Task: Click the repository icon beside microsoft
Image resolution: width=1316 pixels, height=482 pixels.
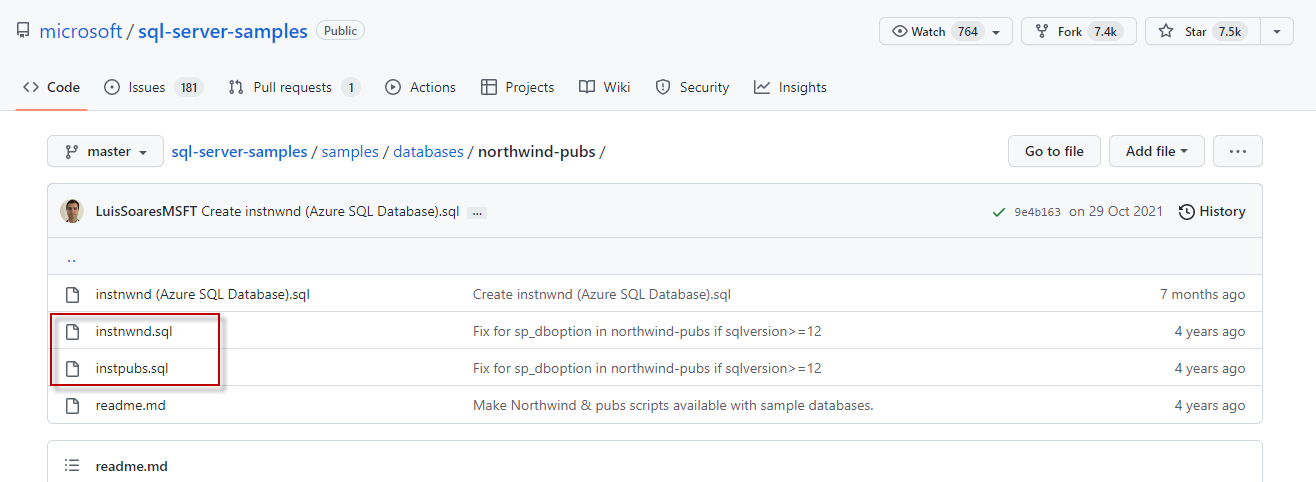Action: [23, 31]
